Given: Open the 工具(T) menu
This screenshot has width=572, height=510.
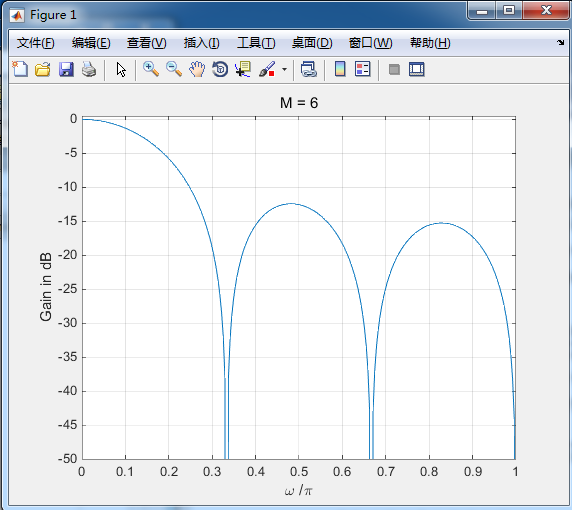Looking at the screenshot, I should tap(256, 43).
